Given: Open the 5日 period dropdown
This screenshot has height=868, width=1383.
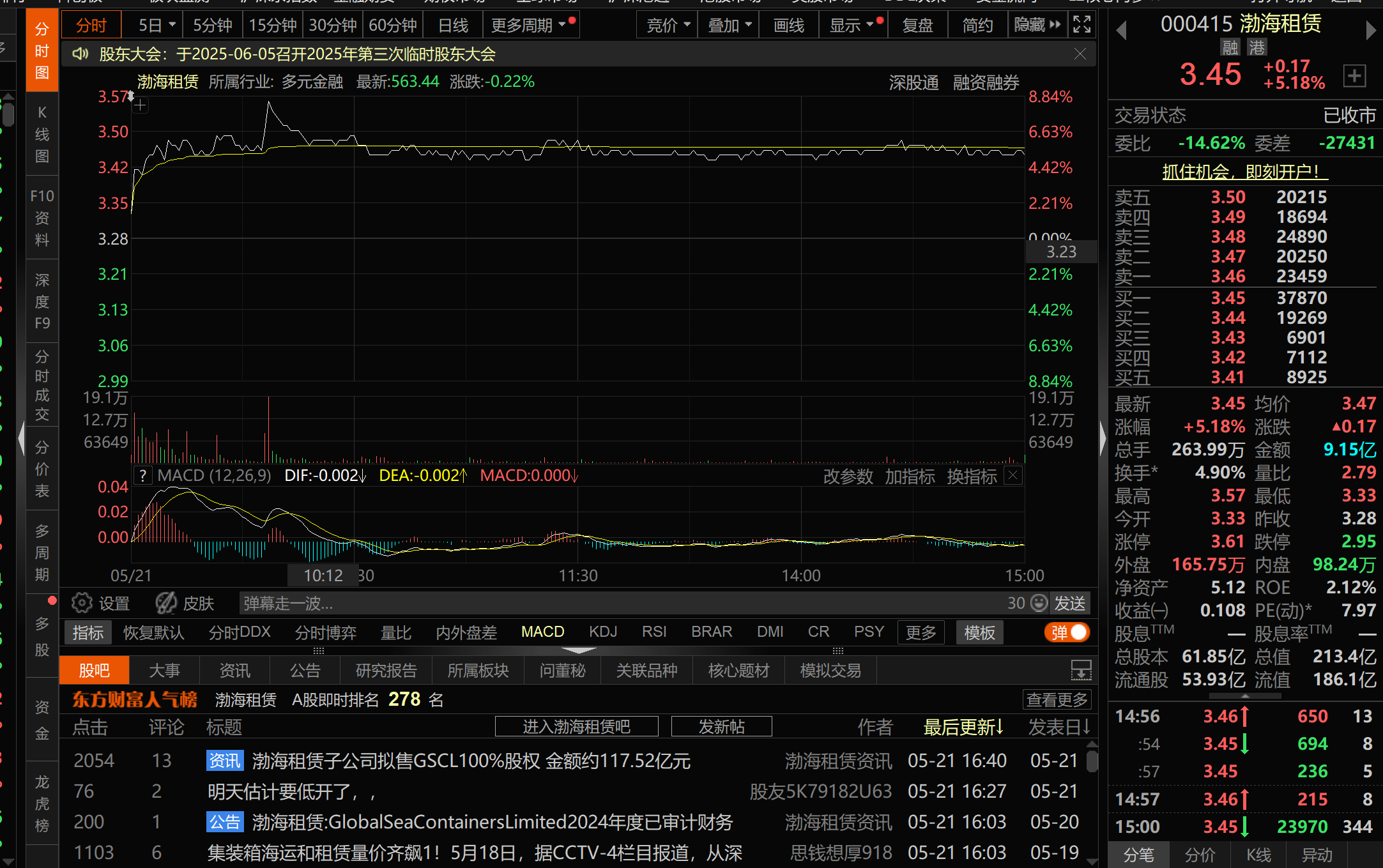Looking at the screenshot, I should point(157,25).
